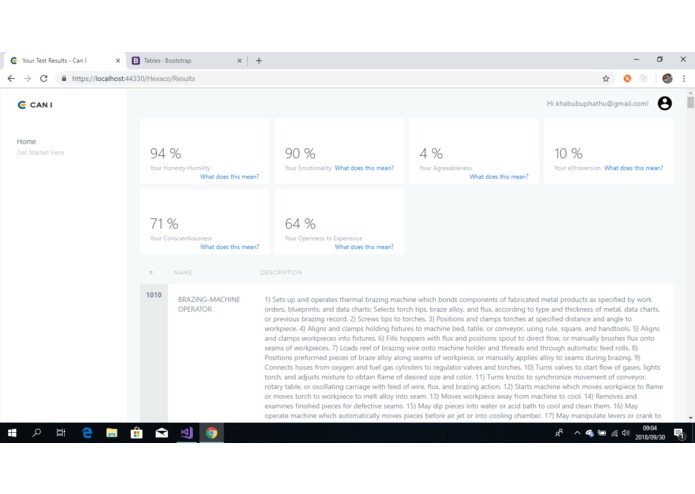Close the Your Test Results tab
Screen dimensions: 695x494
click(118, 61)
